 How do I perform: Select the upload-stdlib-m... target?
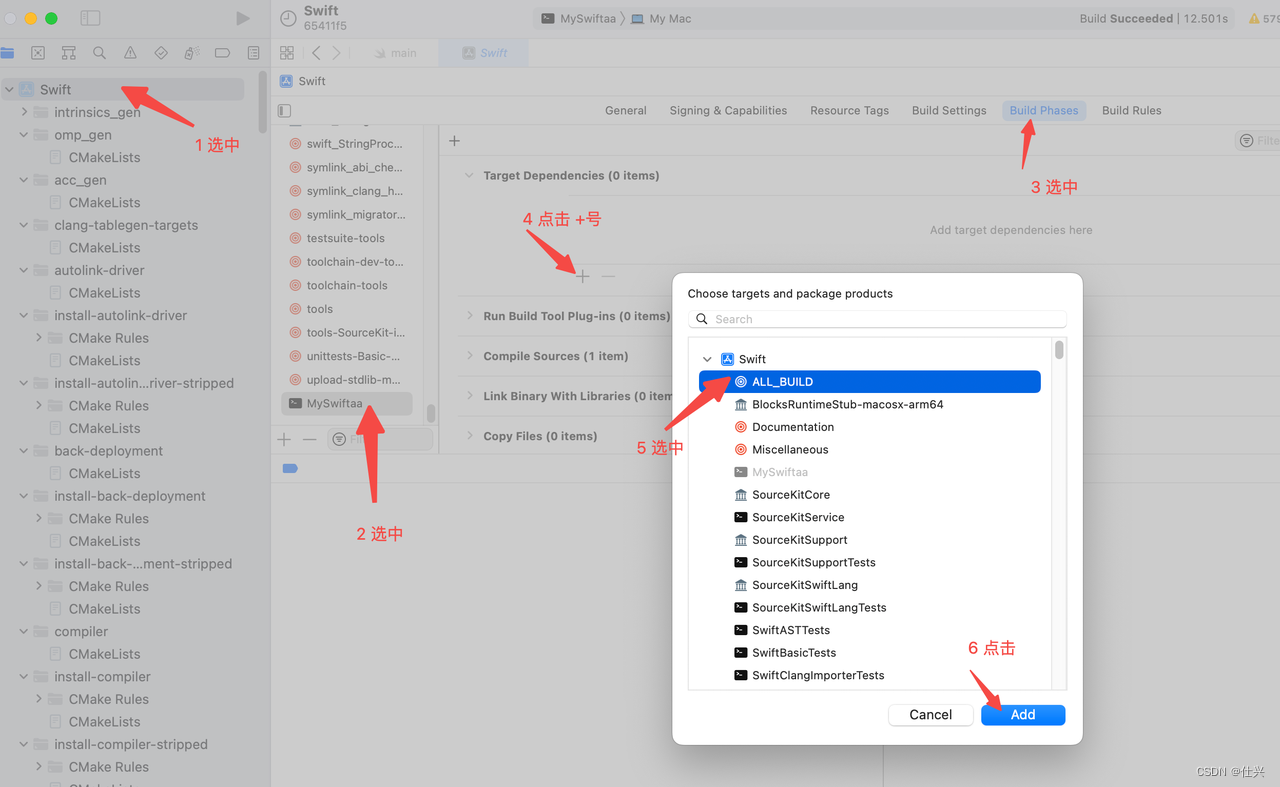(346, 380)
